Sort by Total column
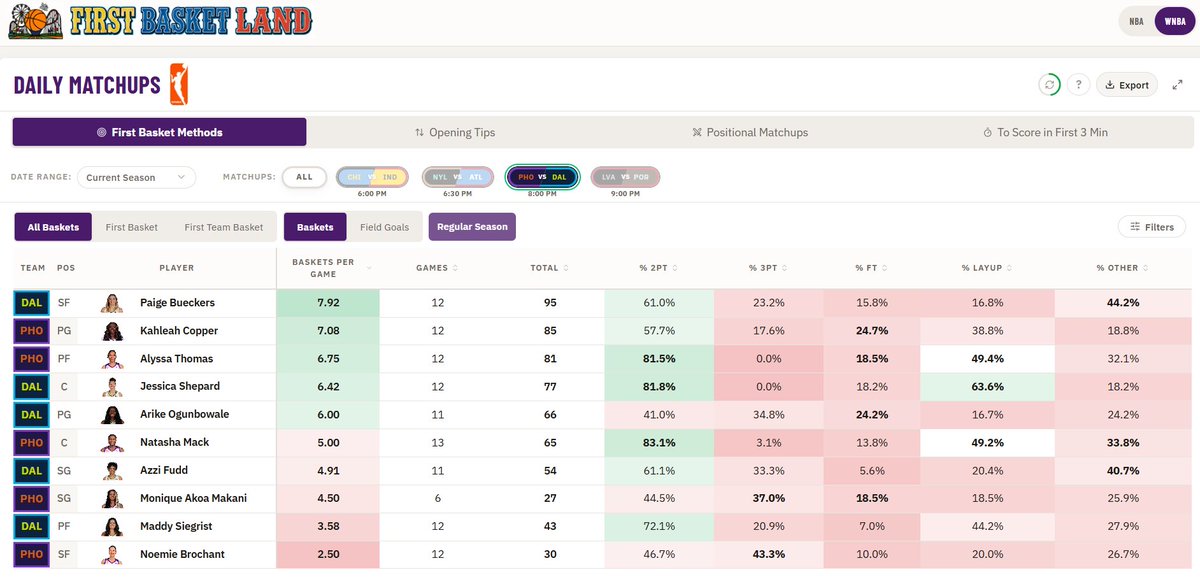1200x577 pixels. (551, 268)
